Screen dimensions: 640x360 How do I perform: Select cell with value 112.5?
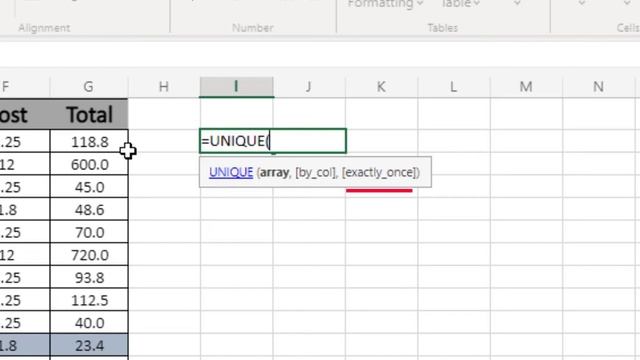(x=89, y=300)
